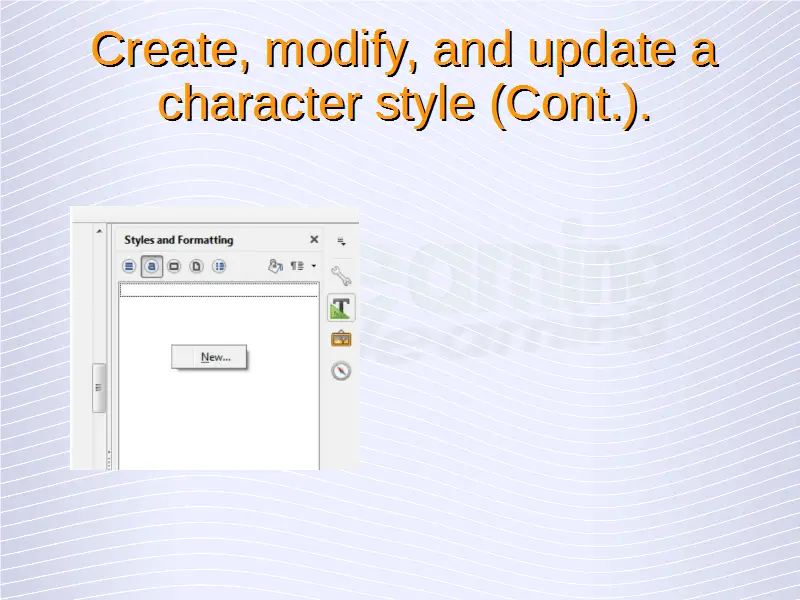Select the Page Styles icon
This screenshot has width=800, height=600.
(x=196, y=266)
